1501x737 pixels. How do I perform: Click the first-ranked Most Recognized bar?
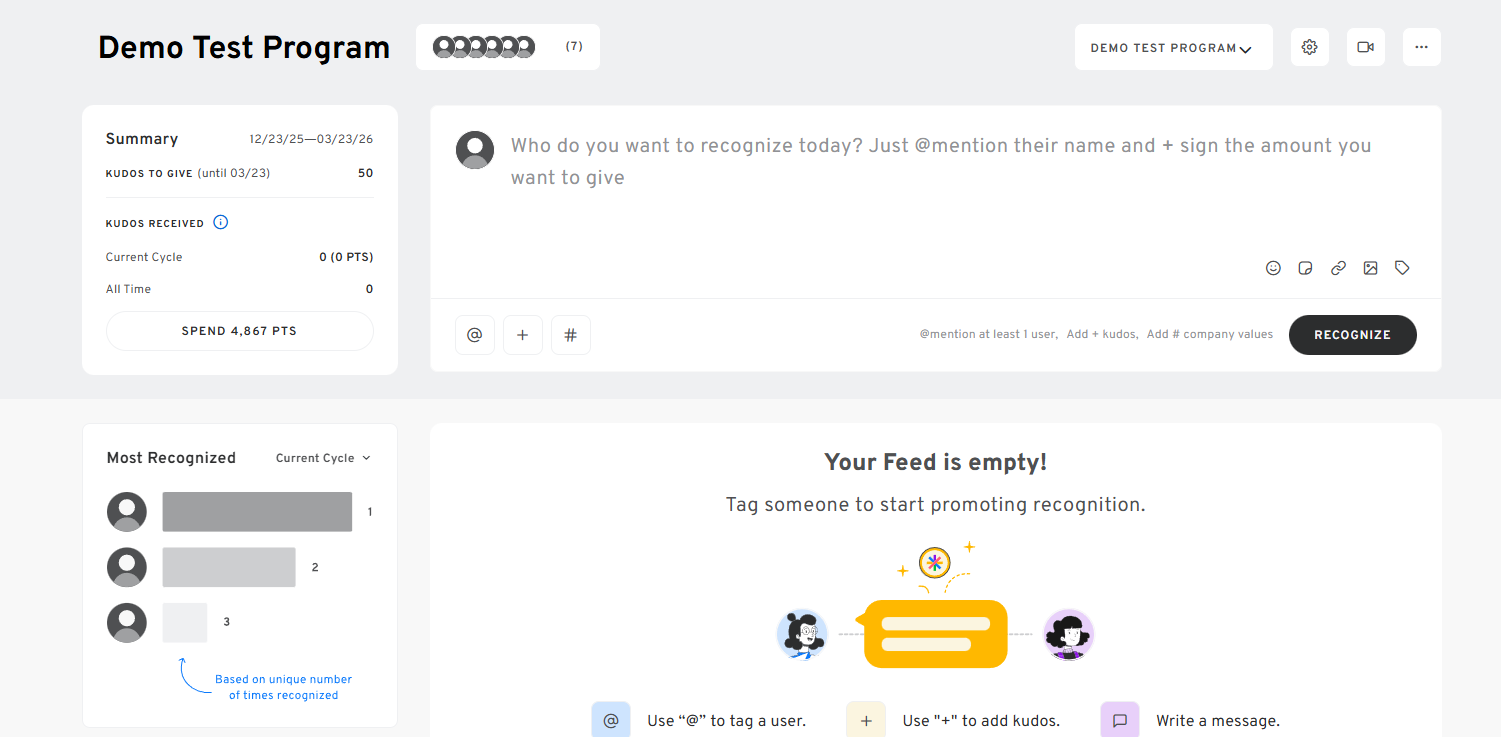257,512
